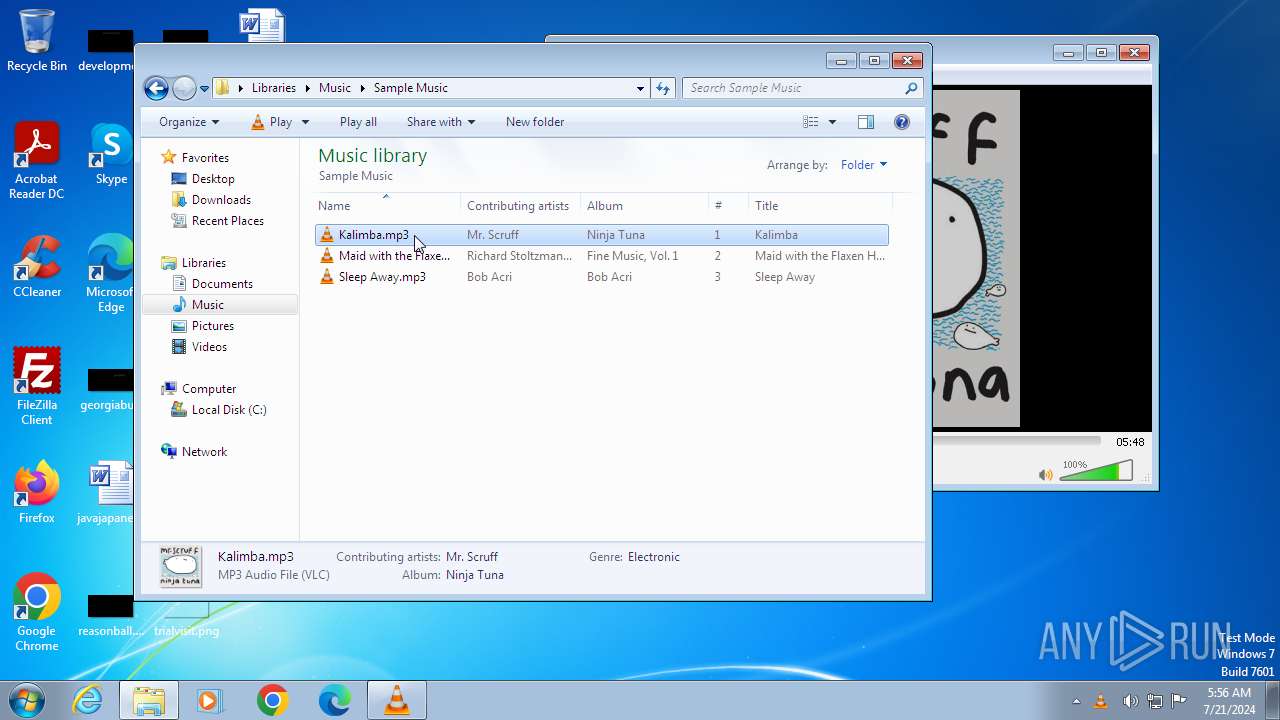Viewport: 1280px width, 720px height.
Task: Open Pictures library
Action: 213,326
